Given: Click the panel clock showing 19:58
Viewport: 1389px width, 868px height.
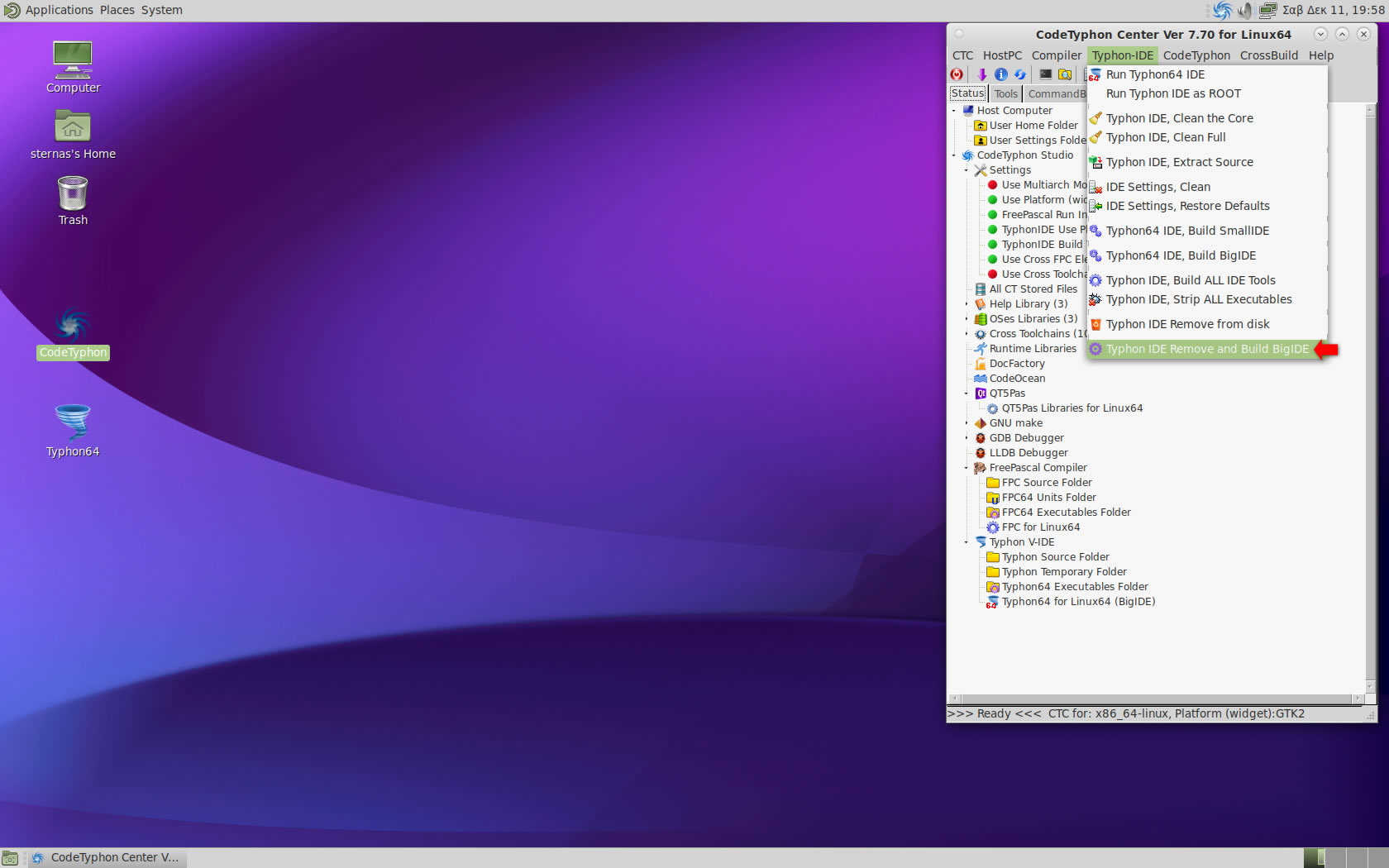Looking at the screenshot, I should [x=1334, y=10].
